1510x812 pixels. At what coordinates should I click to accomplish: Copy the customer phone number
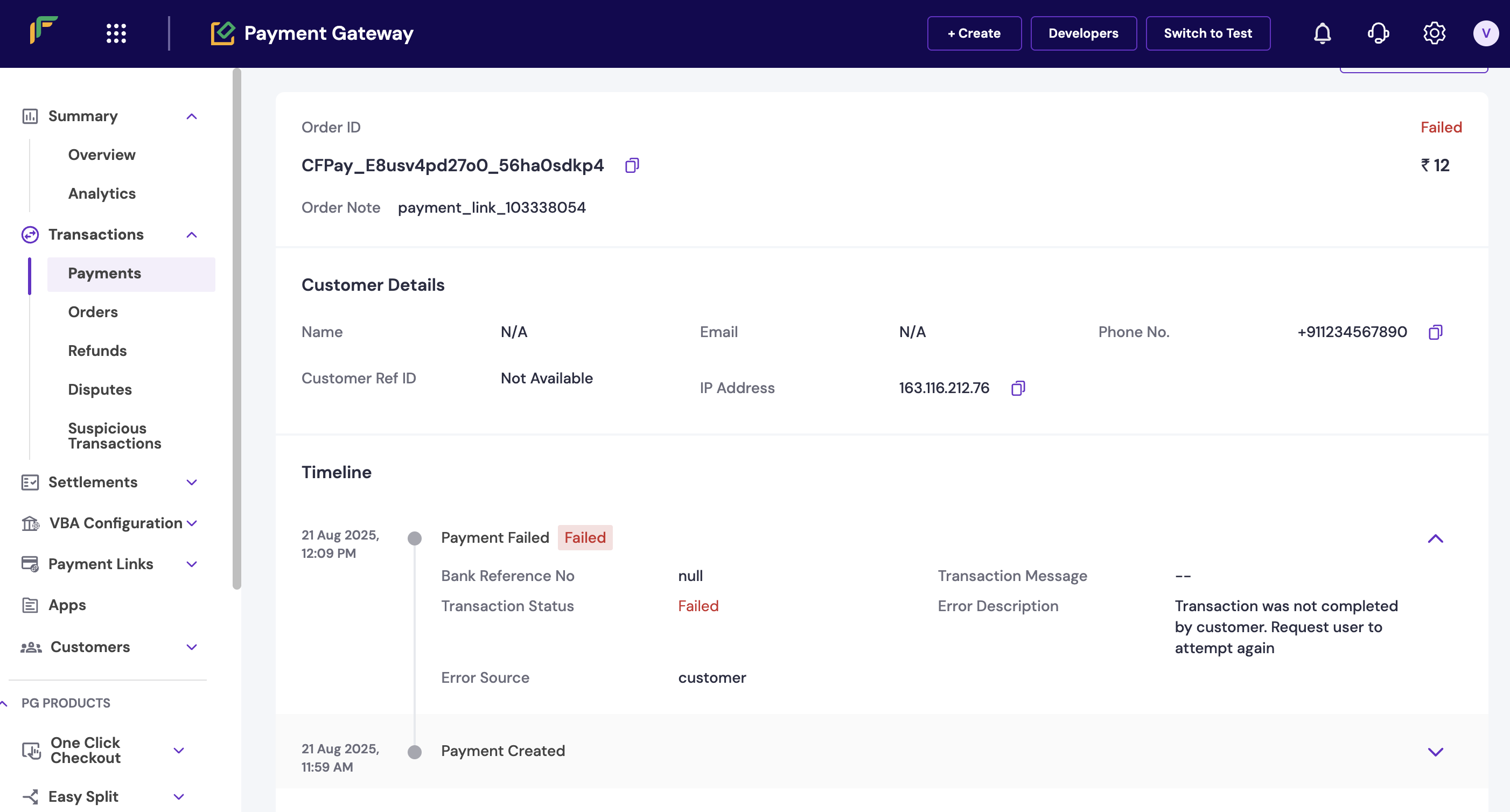pos(1435,332)
